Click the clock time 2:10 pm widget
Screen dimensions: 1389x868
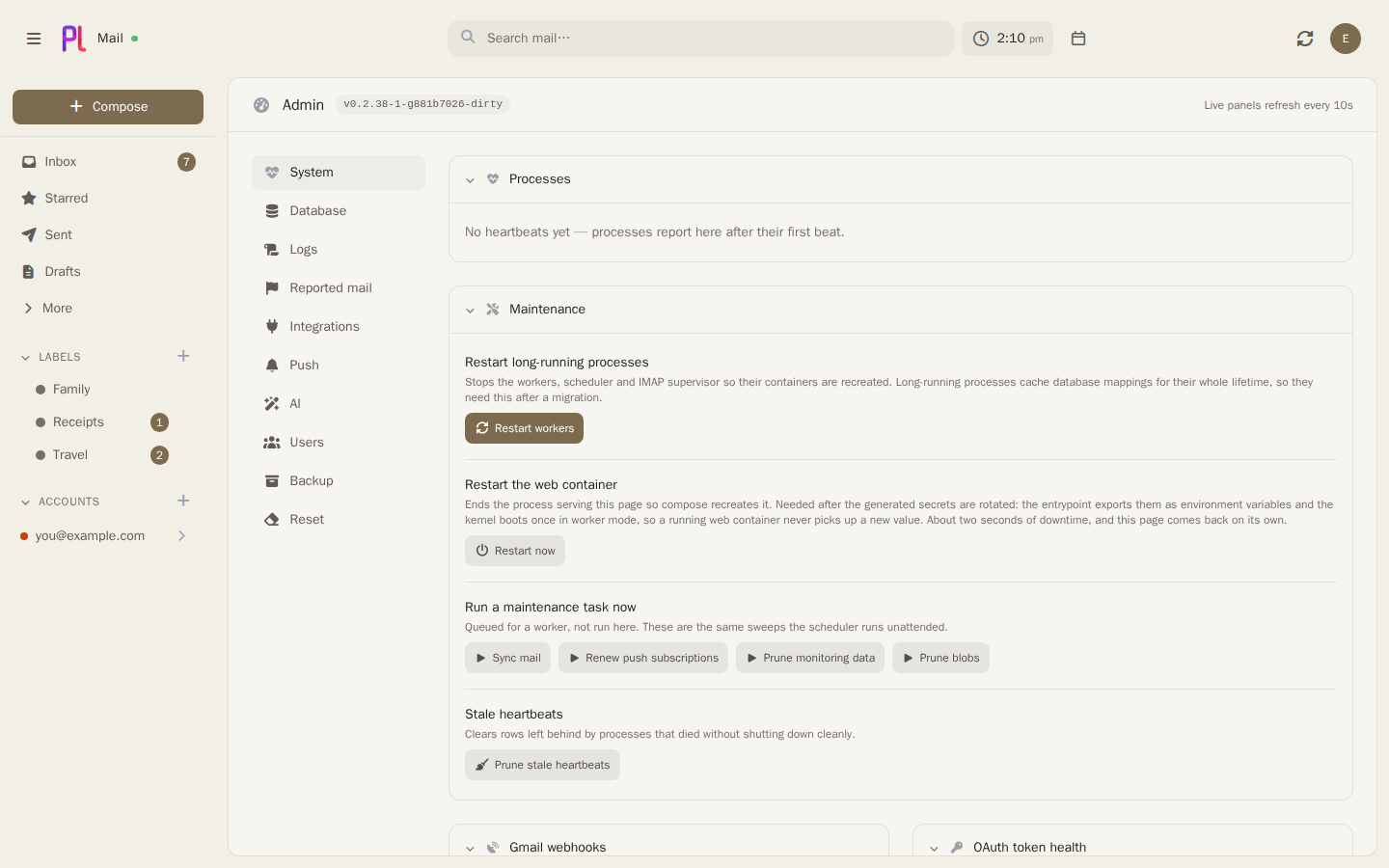[x=1007, y=39]
